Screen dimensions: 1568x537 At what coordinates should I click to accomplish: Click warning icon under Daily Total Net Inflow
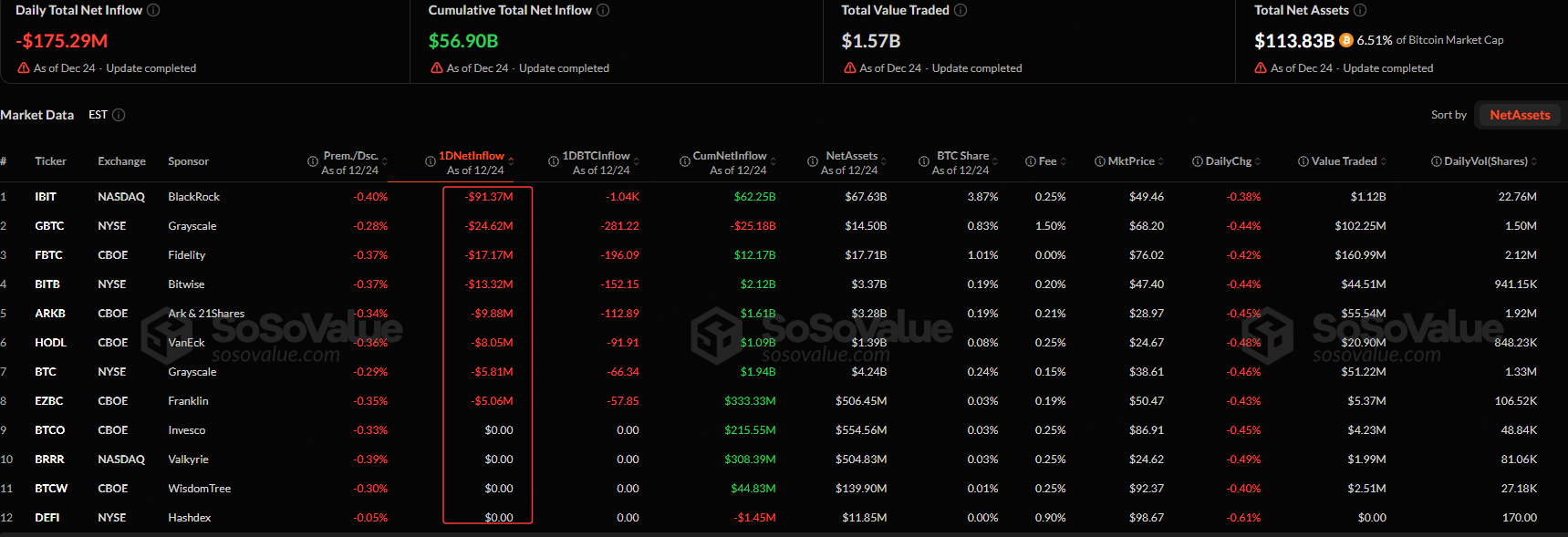tap(24, 68)
